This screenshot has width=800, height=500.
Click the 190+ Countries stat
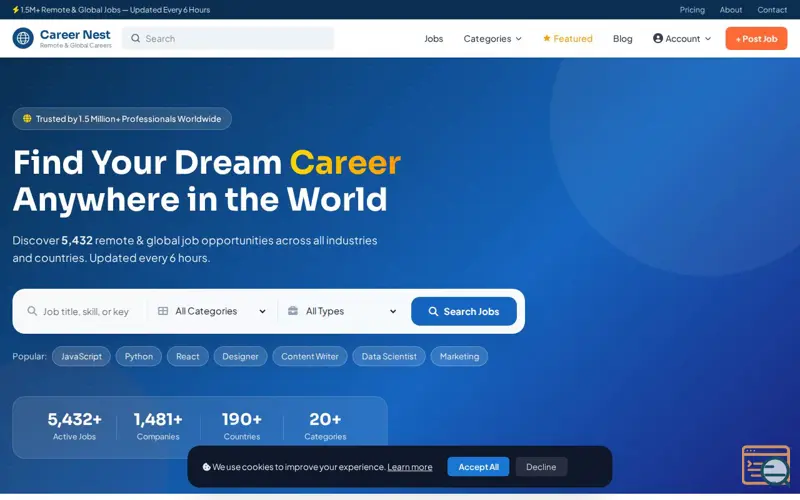(242, 426)
